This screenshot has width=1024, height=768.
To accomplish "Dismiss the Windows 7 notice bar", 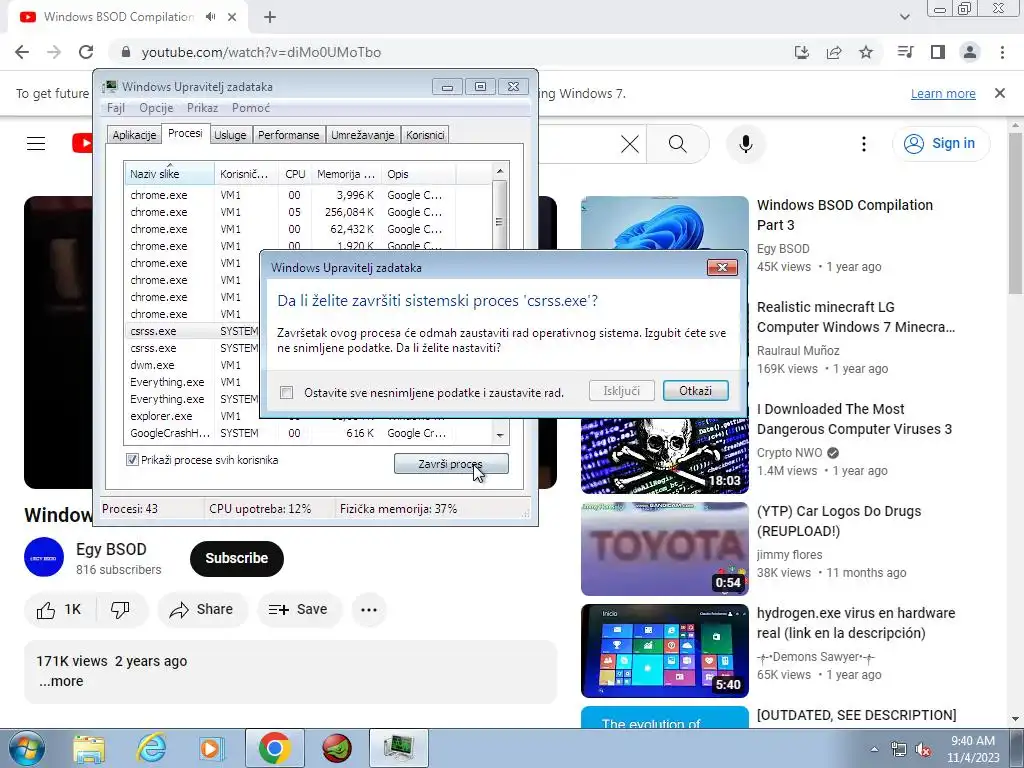I will coord(1000,93).
